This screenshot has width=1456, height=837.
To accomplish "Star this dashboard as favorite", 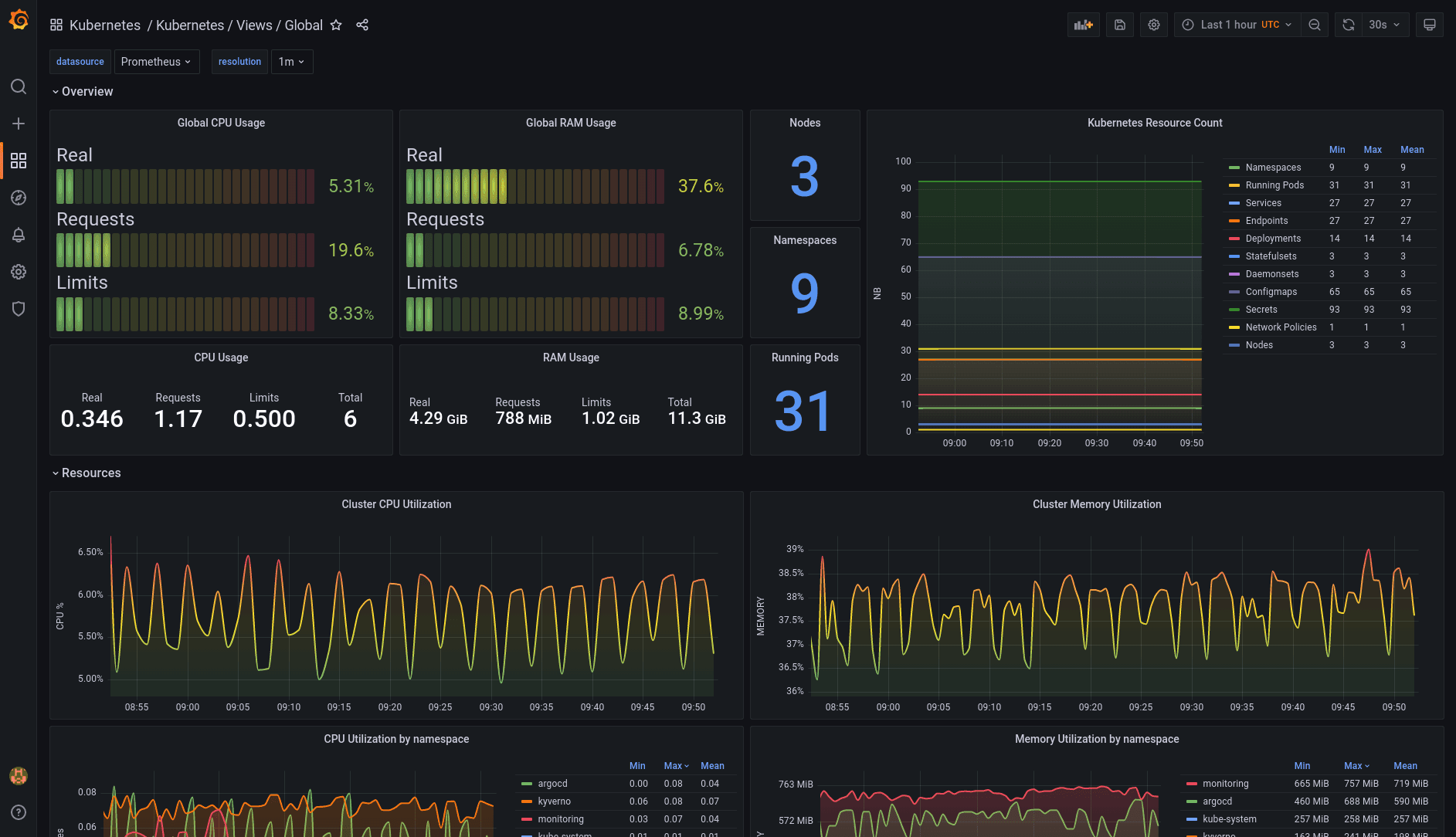I will click(x=336, y=25).
